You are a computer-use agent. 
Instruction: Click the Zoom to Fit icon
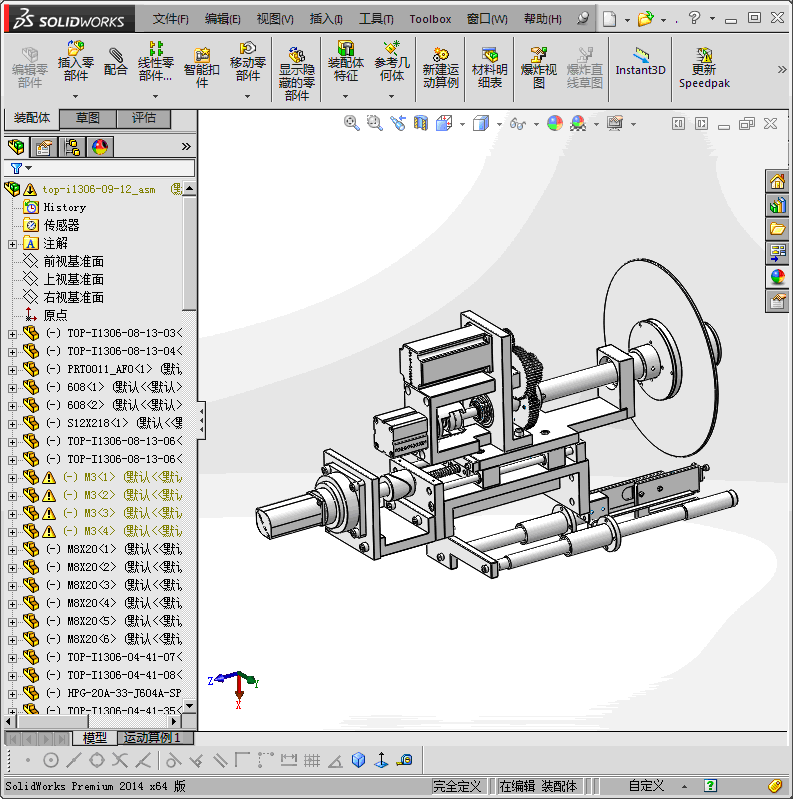tap(351, 123)
